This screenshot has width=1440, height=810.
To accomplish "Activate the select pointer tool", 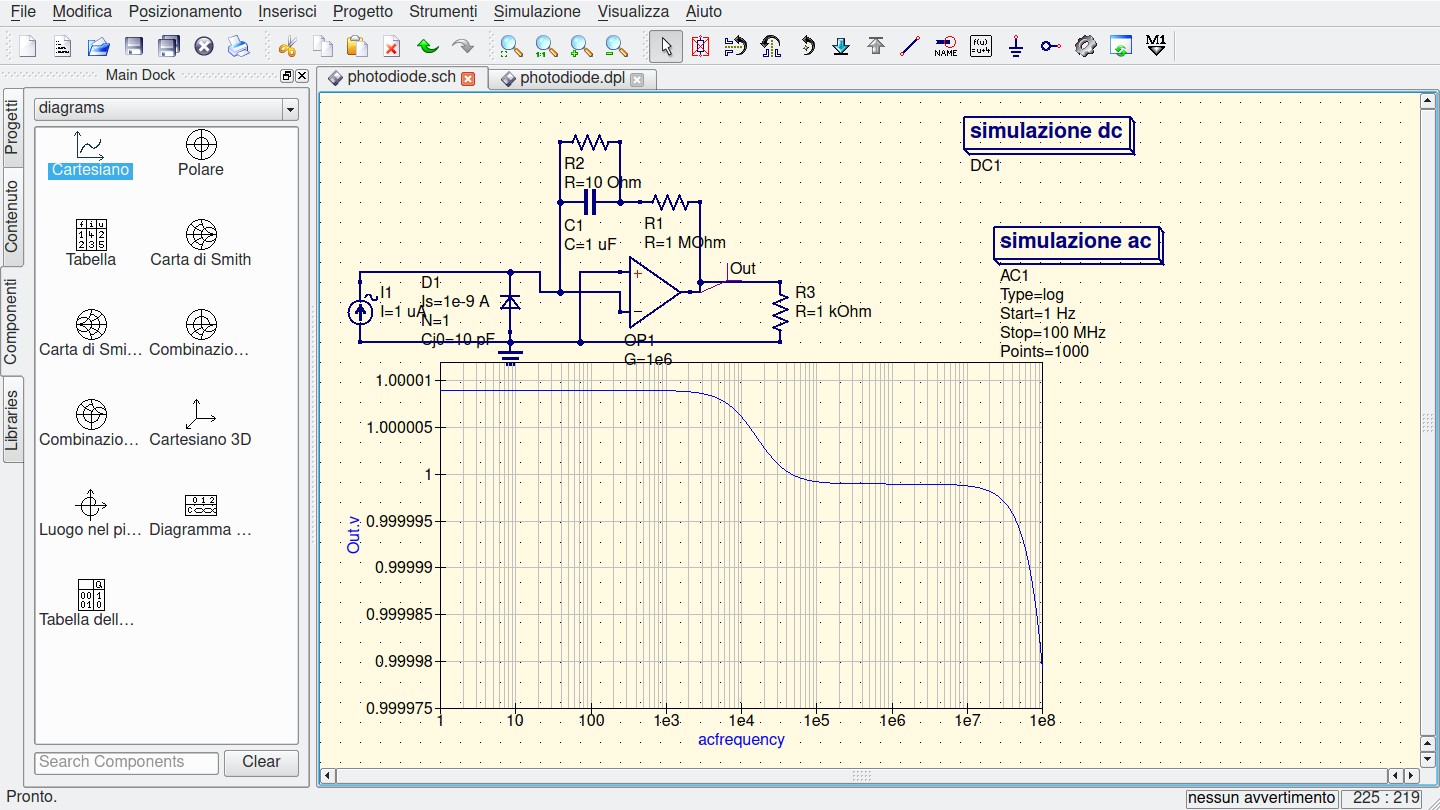I will pyautogui.click(x=666, y=46).
